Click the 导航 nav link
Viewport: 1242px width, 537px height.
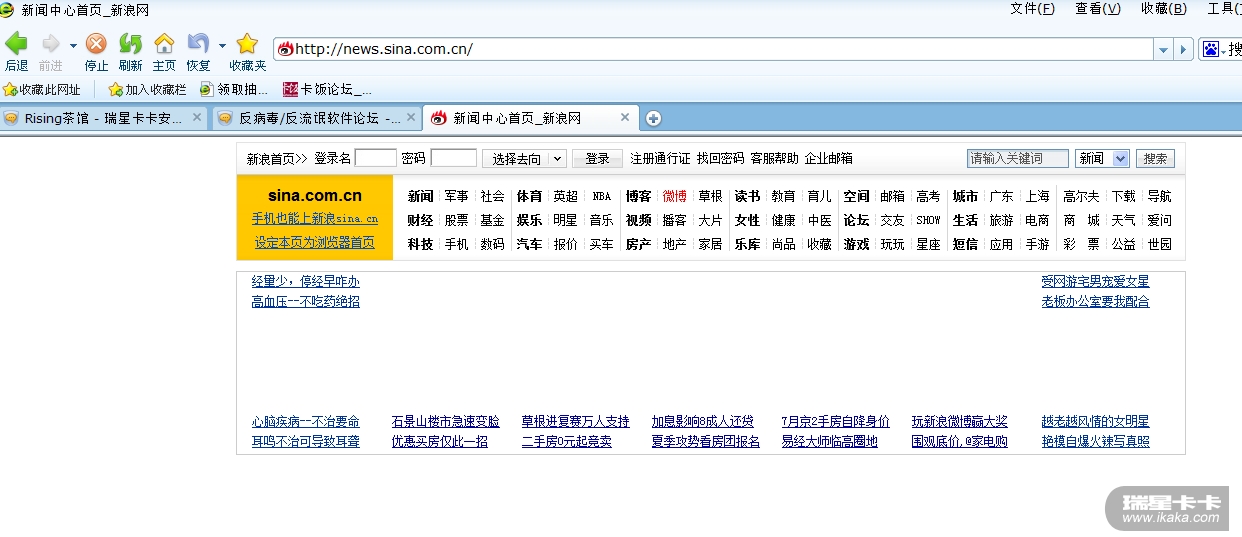coord(1159,196)
